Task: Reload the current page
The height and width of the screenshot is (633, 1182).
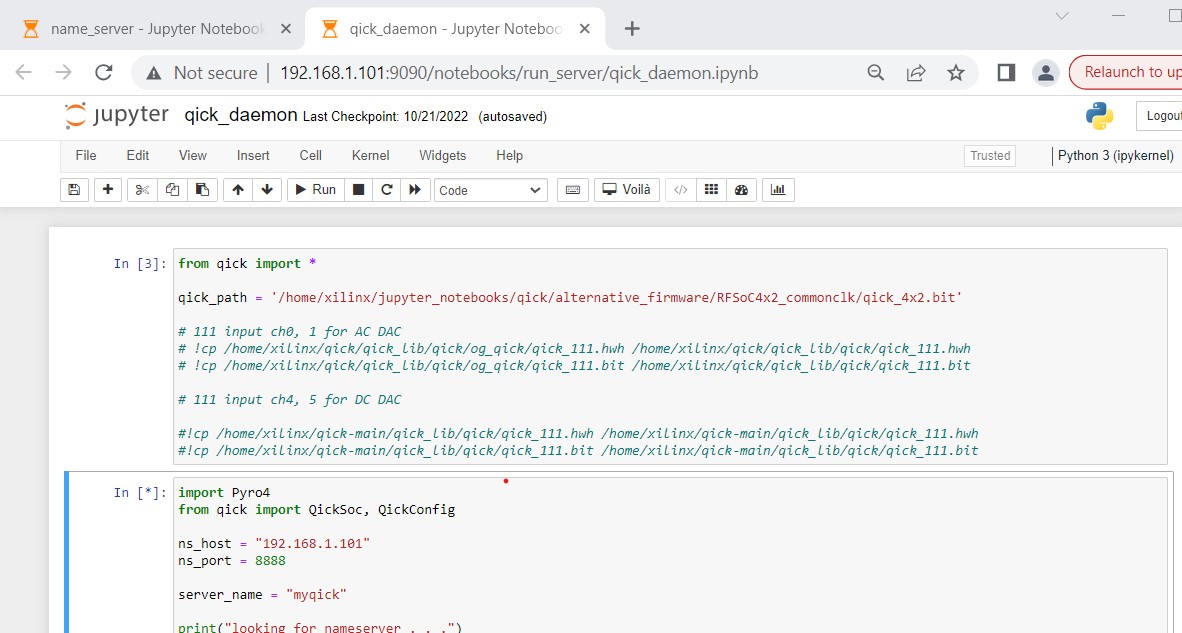Action: pyautogui.click(x=103, y=72)
